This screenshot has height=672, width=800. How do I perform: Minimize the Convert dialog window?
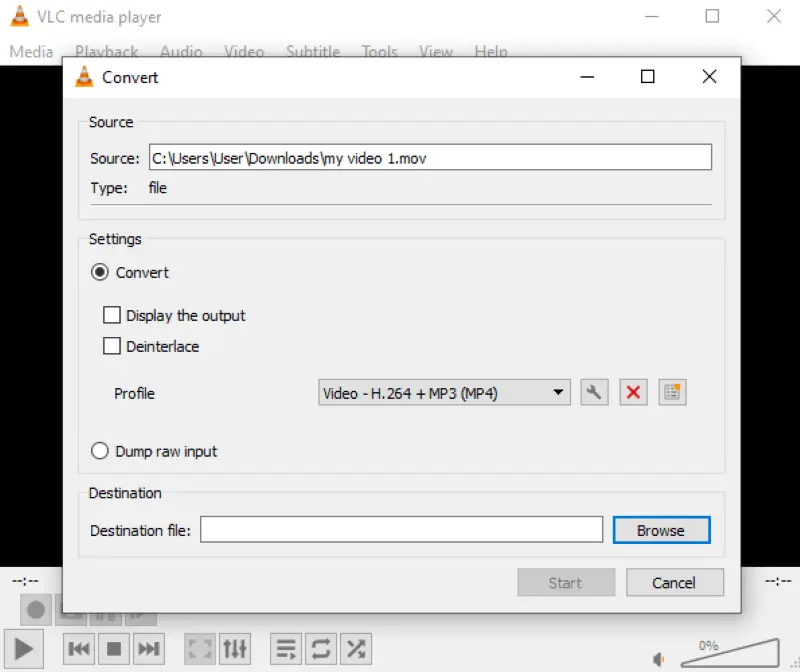(587, 77)
